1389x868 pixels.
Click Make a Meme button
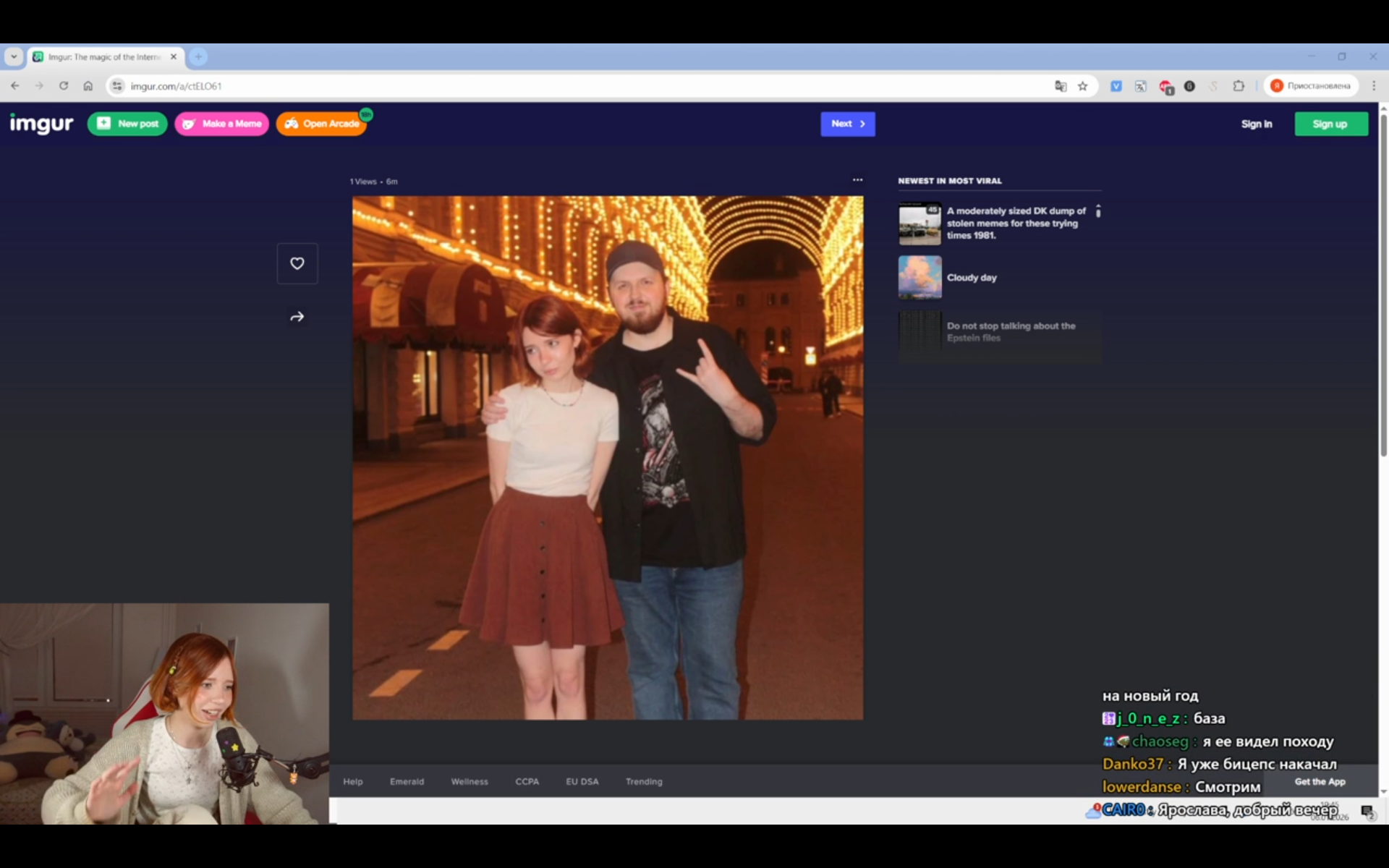(222, 124)
